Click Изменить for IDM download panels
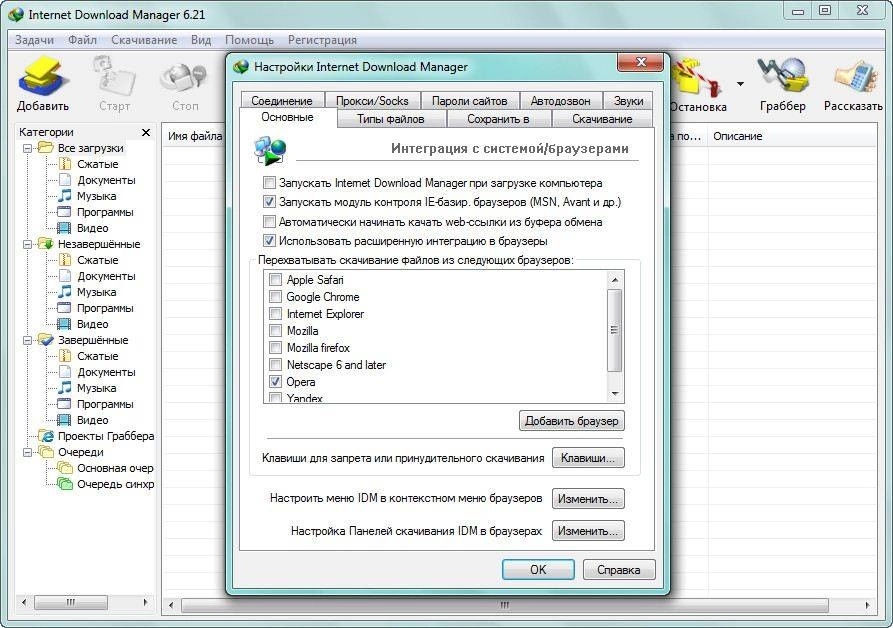The width and height of the screenshot is (893, 628). coord(588,531)
